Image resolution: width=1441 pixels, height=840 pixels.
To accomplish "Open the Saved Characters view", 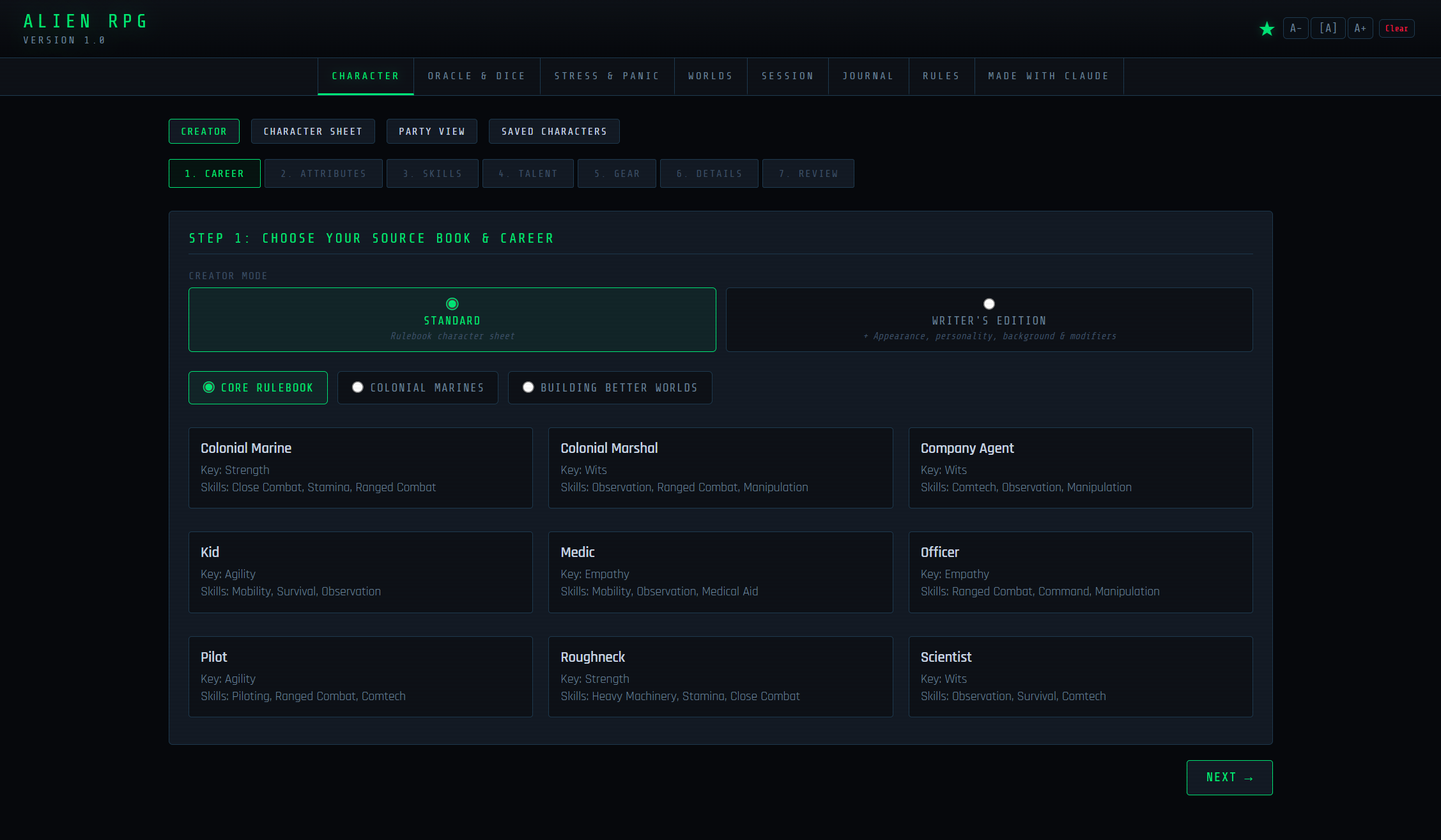I will coord(553,132).
